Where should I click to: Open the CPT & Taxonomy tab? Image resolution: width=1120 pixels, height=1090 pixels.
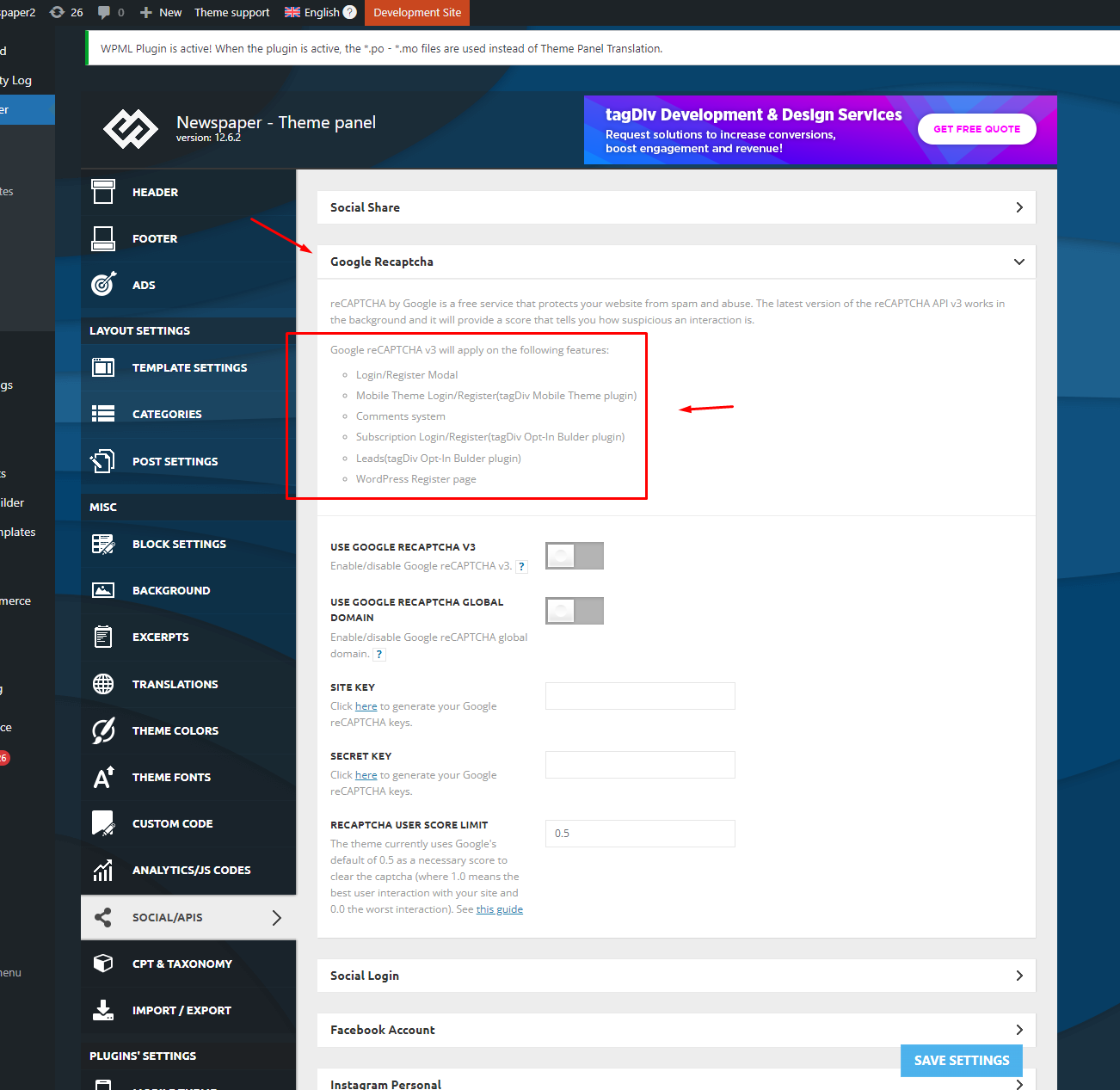click(188, 964)
